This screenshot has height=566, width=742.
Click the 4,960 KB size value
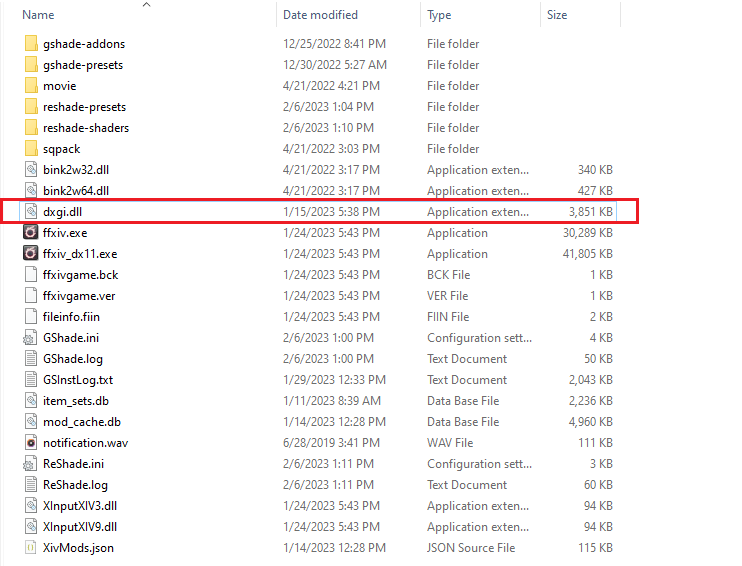point(591,422)
